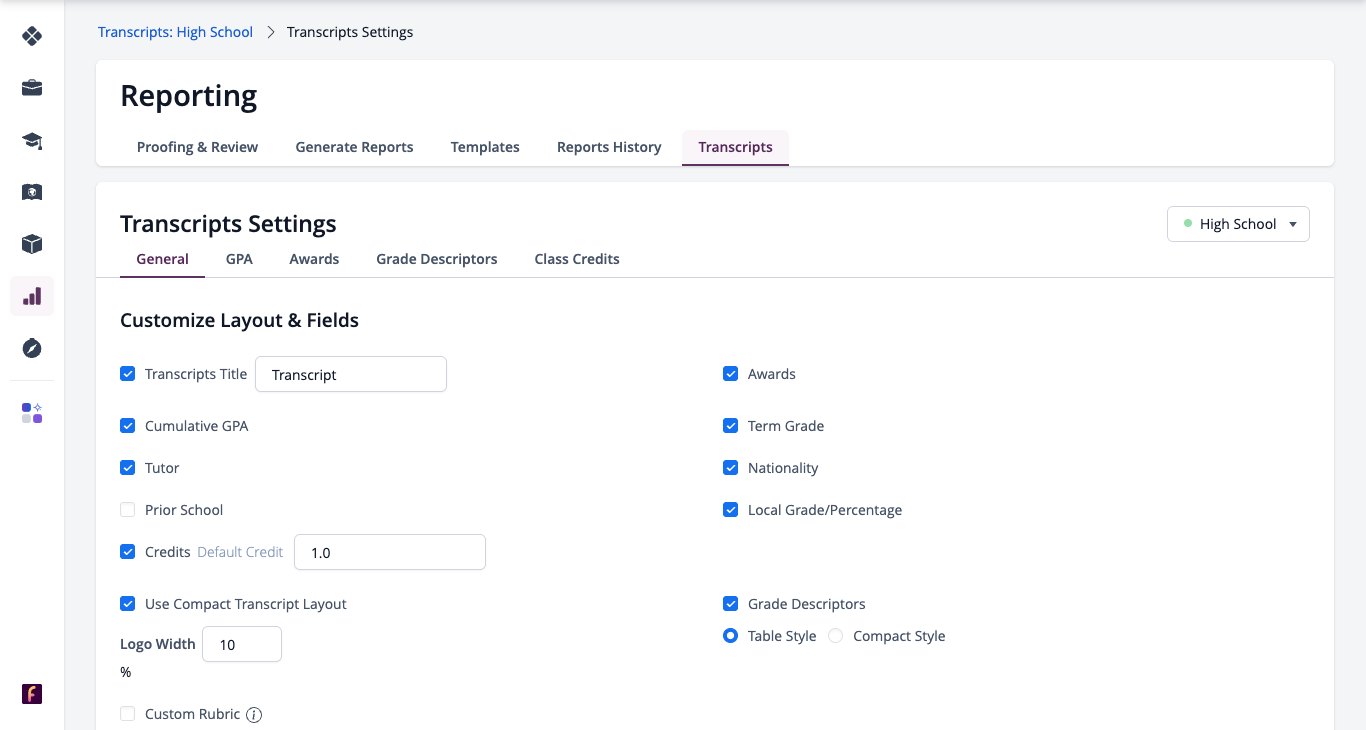Click the Default Credit input field

click(x=390, y=552)
